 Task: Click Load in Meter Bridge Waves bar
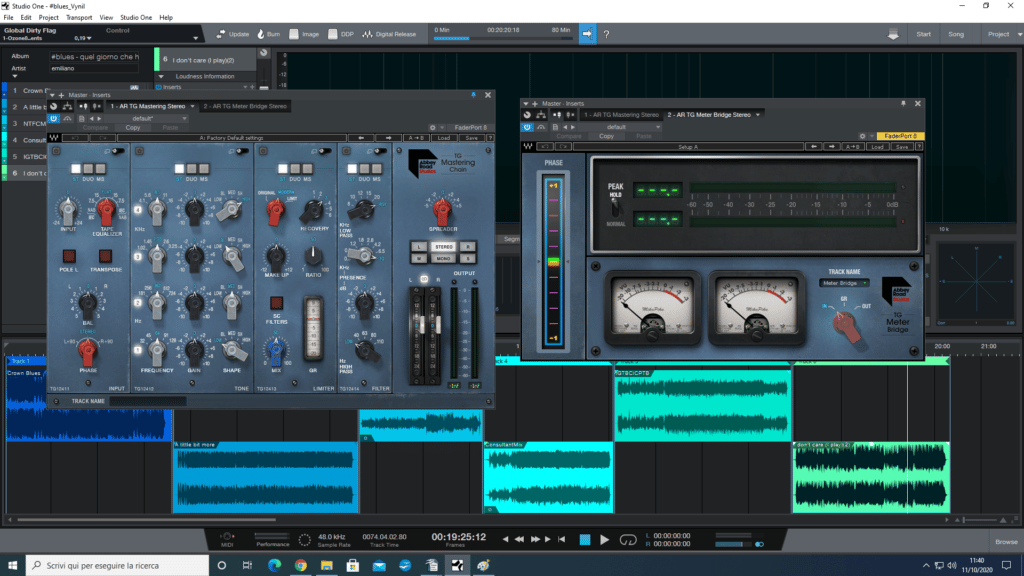pos(877,146)
